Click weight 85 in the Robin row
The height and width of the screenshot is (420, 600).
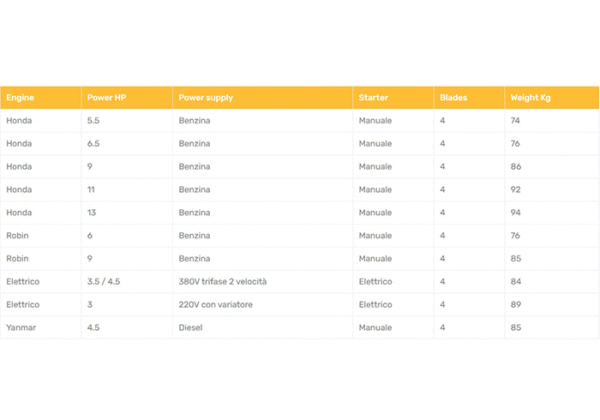pos(516,259)
